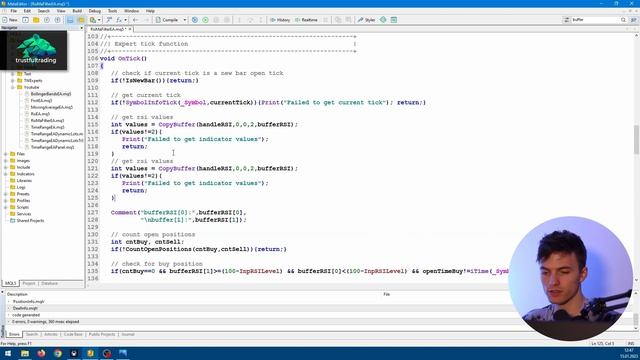Click the Compile toolbar button
Screen dimensions: 640x360
[x=167, y=20]
